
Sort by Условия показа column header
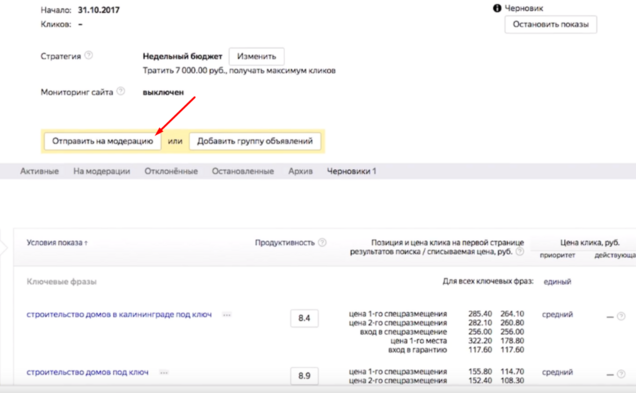(57, 243)
